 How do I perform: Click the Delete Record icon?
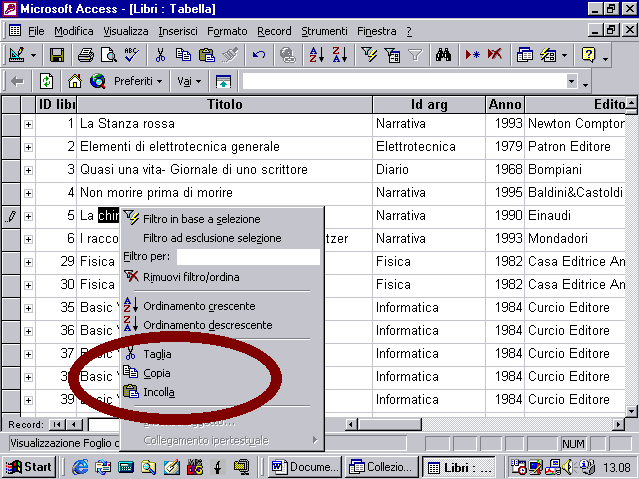click(495, 55)
